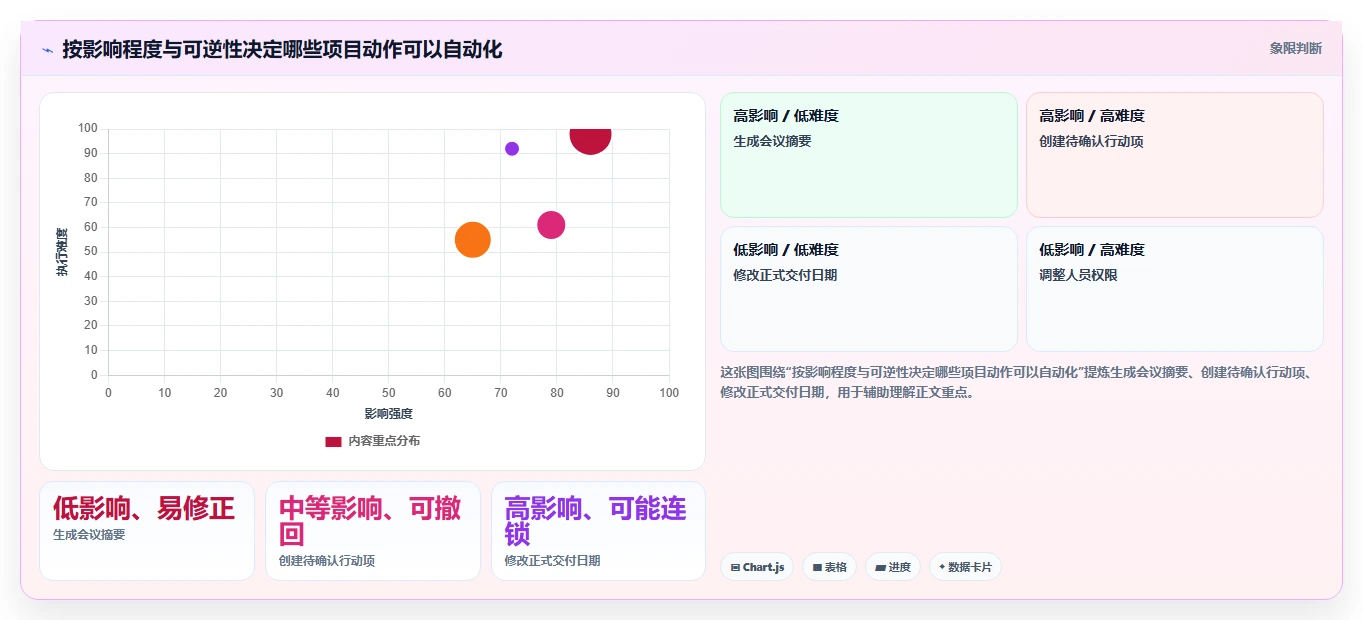Image resolution: width=1363 pixels, height=620 pixels.
Task: Click 调整人员权限 text in quadrant card
Action: coord(1078,275)
